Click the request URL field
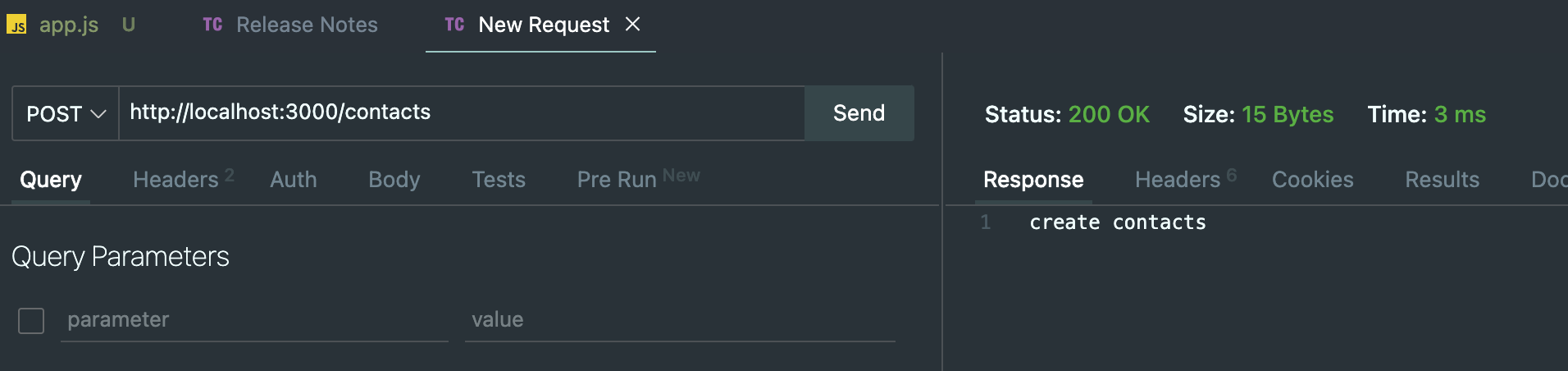Screen dimensions: 1568x371 [x=462, y=113]
